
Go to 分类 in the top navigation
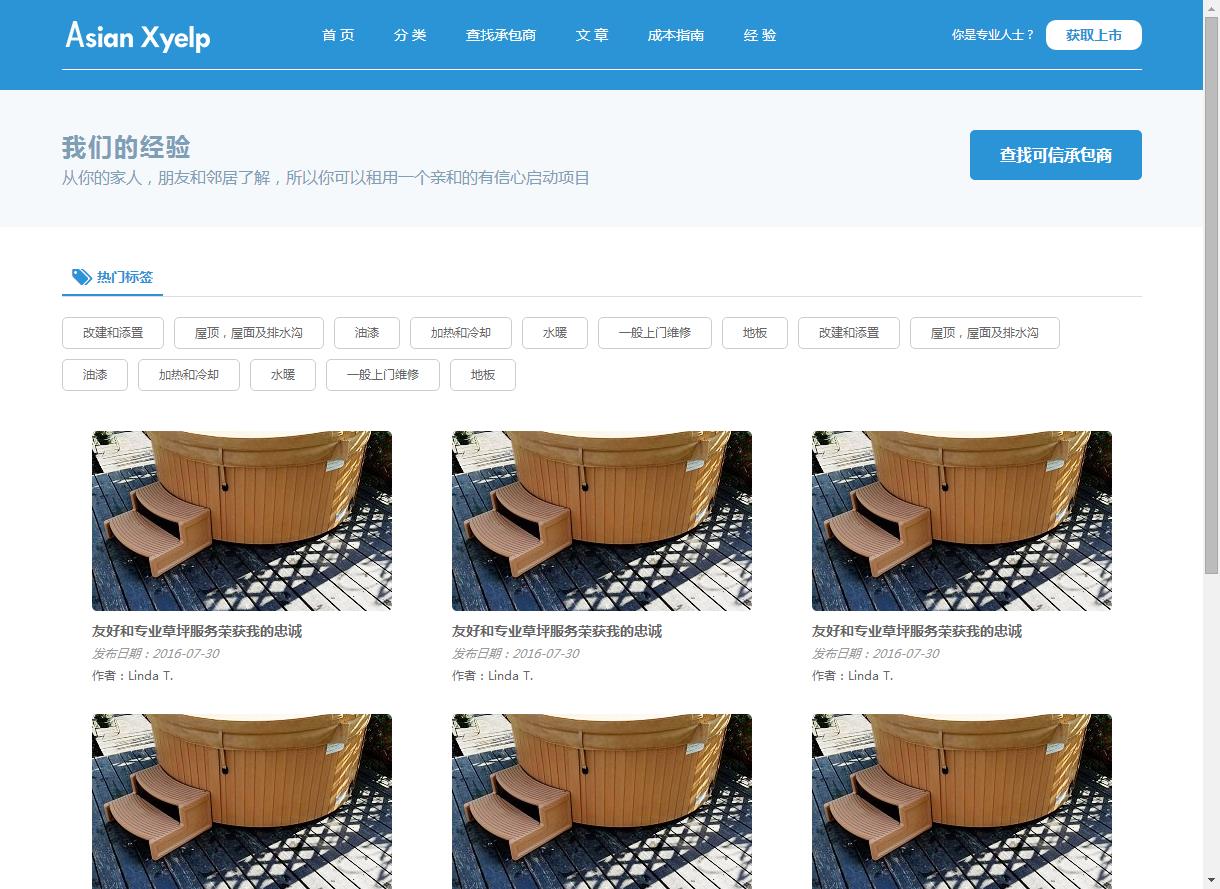point(410,35)
